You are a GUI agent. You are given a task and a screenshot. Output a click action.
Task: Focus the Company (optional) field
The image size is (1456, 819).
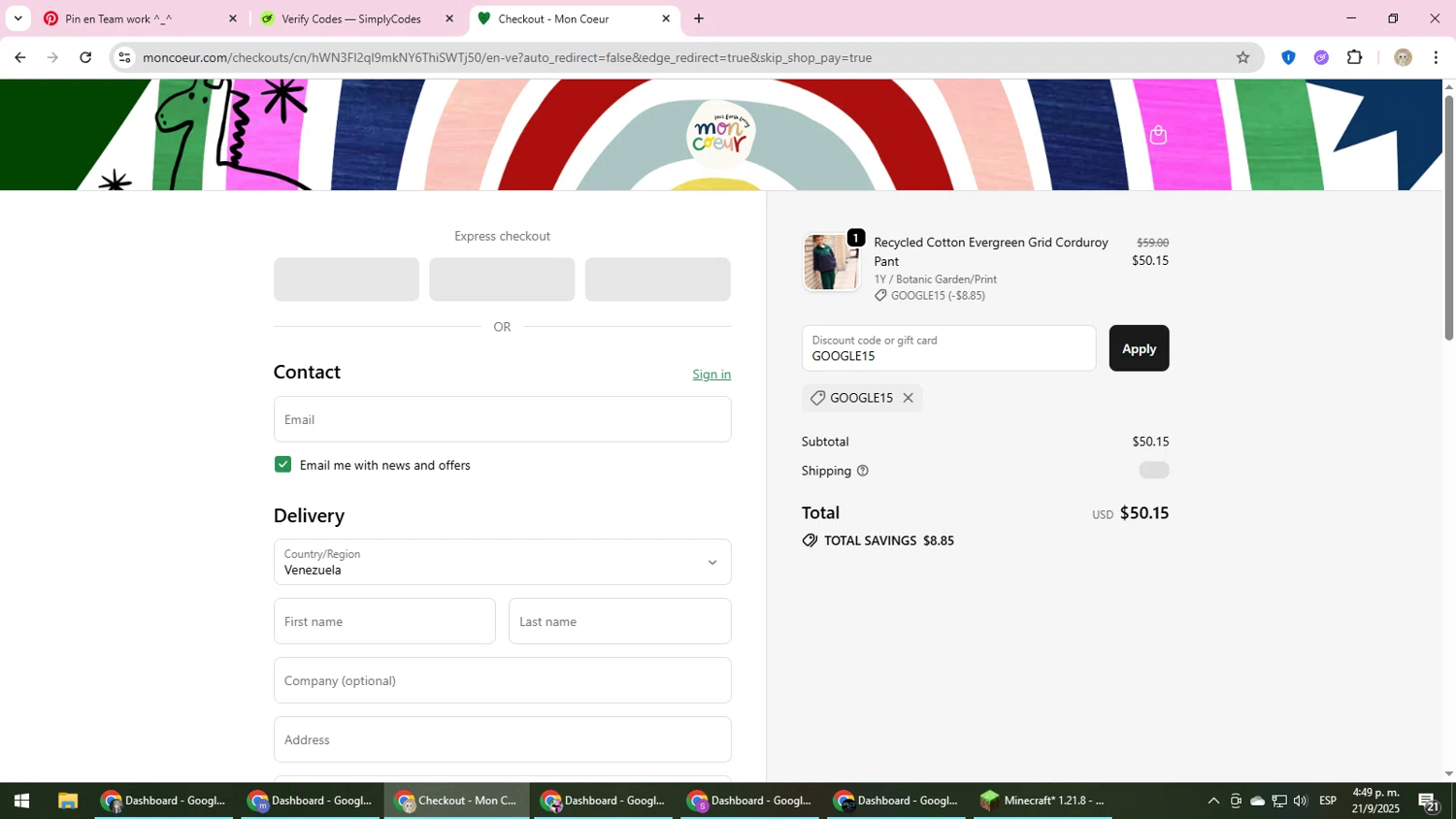coord(502,680)
